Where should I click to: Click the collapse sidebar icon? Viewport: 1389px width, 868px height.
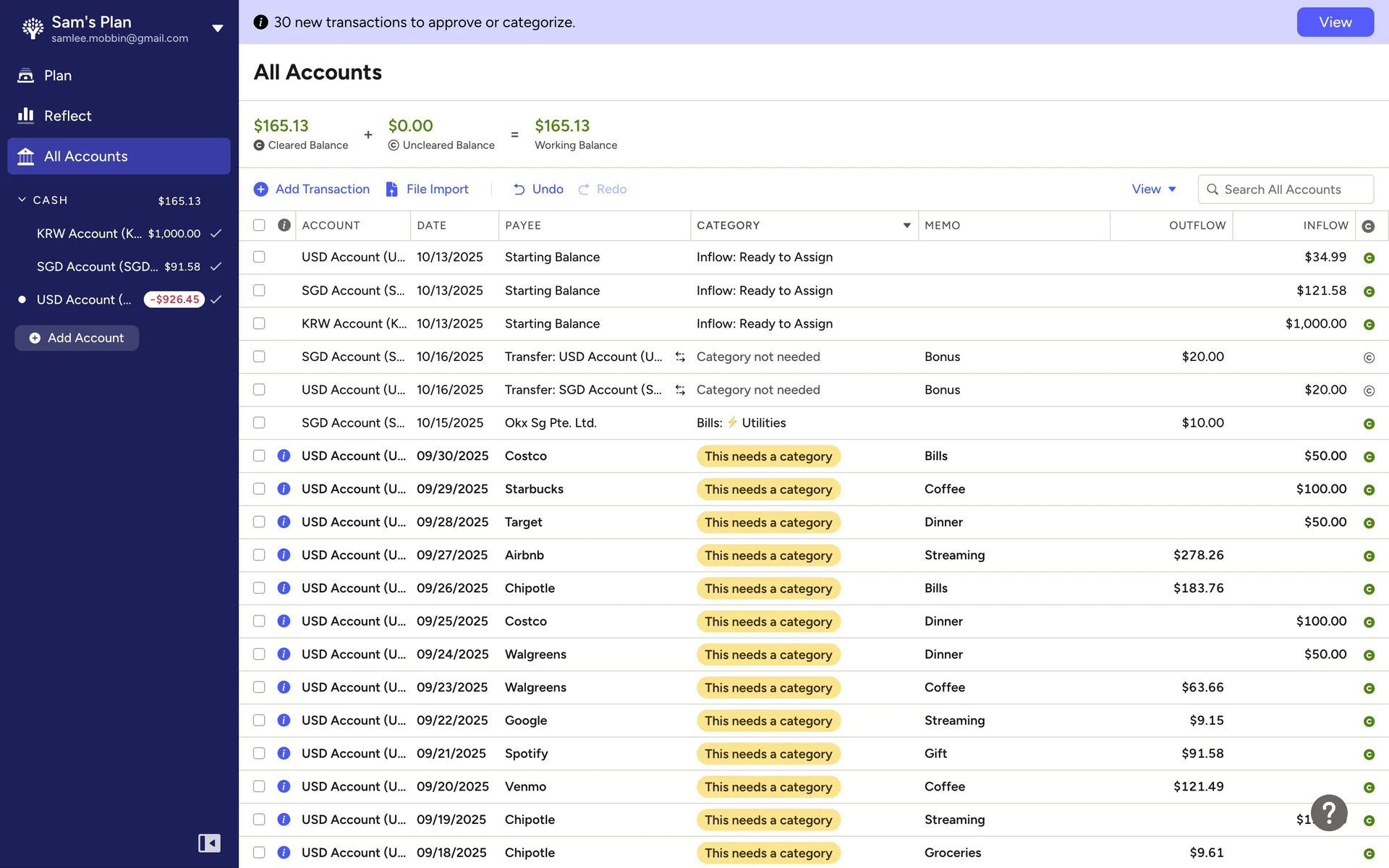(x=209, y=843)
